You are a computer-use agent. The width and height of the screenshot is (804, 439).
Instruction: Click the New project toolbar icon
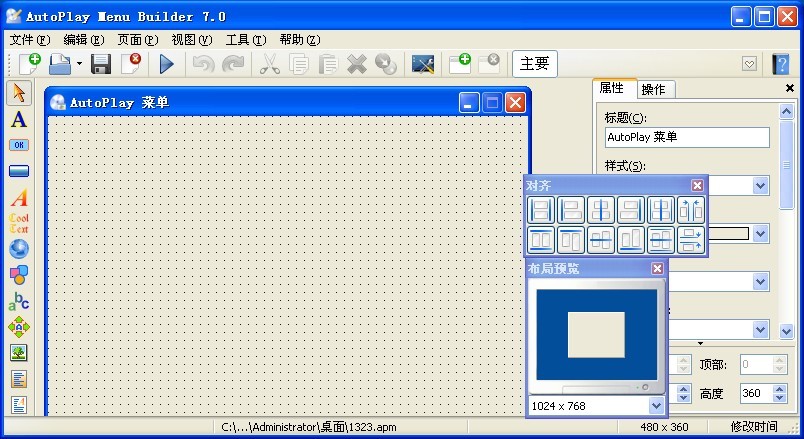click(x=30, y=64)
